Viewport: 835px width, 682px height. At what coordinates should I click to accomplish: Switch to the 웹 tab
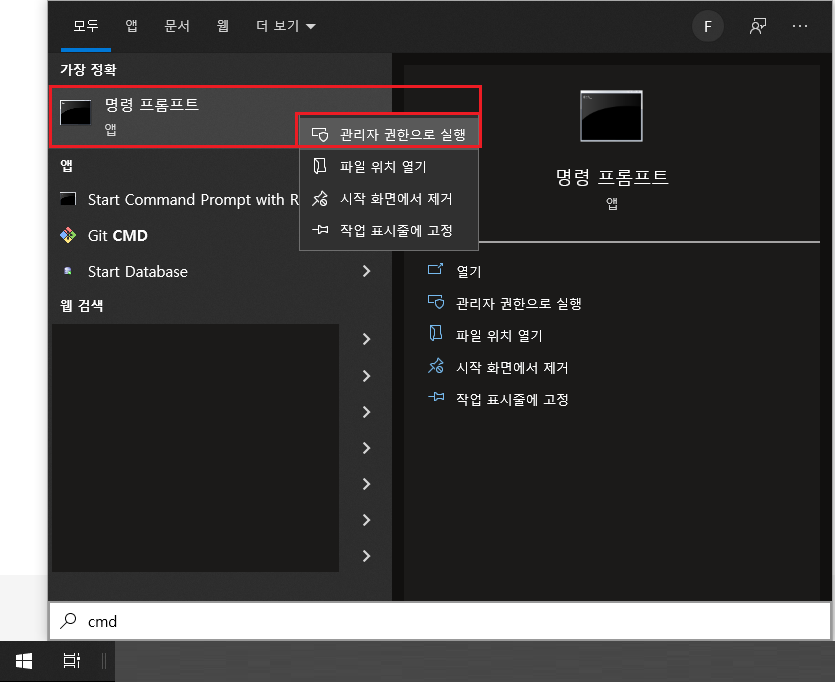(x=223, y=26)
